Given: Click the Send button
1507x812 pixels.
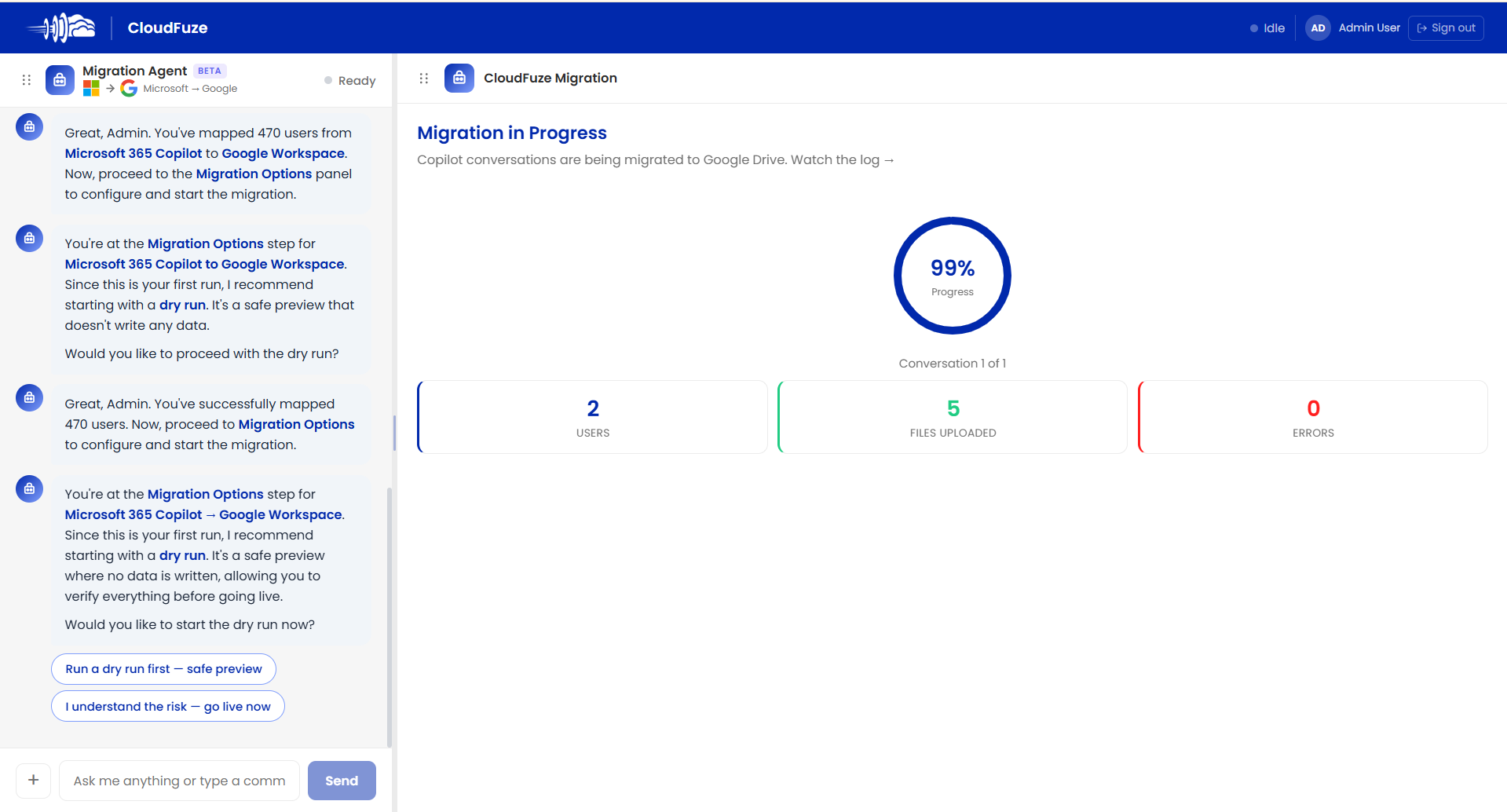Looking at the screenshot, I should click(x=342, y=781).
